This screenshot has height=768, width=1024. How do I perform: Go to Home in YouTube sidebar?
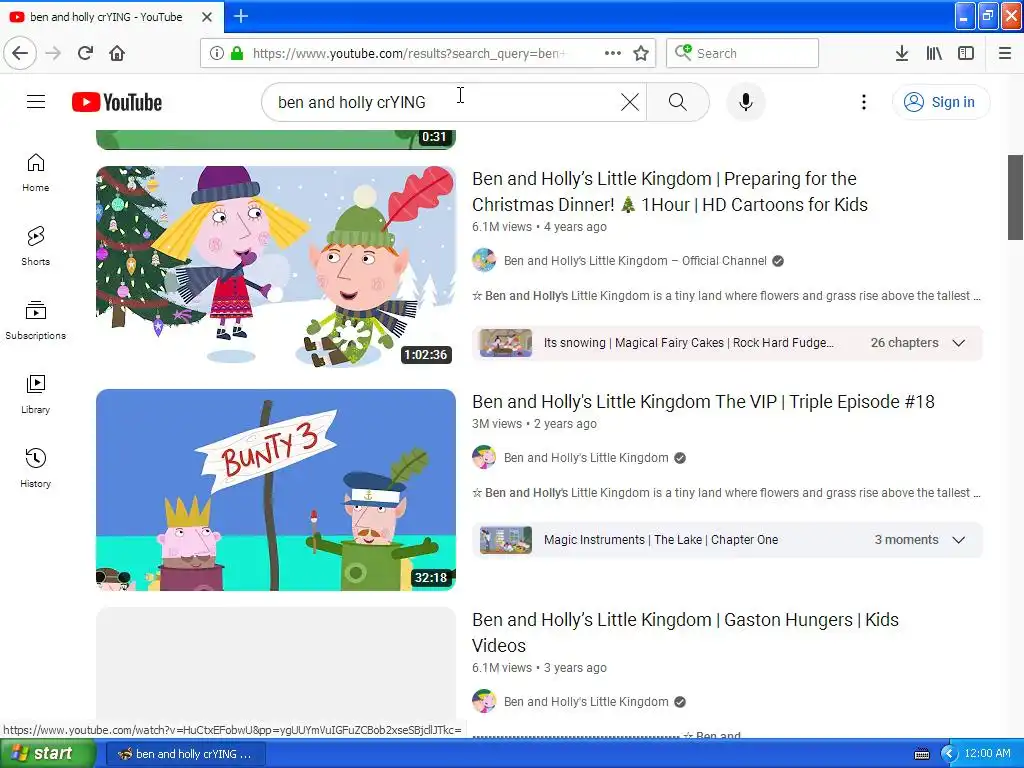coord(36,172)
